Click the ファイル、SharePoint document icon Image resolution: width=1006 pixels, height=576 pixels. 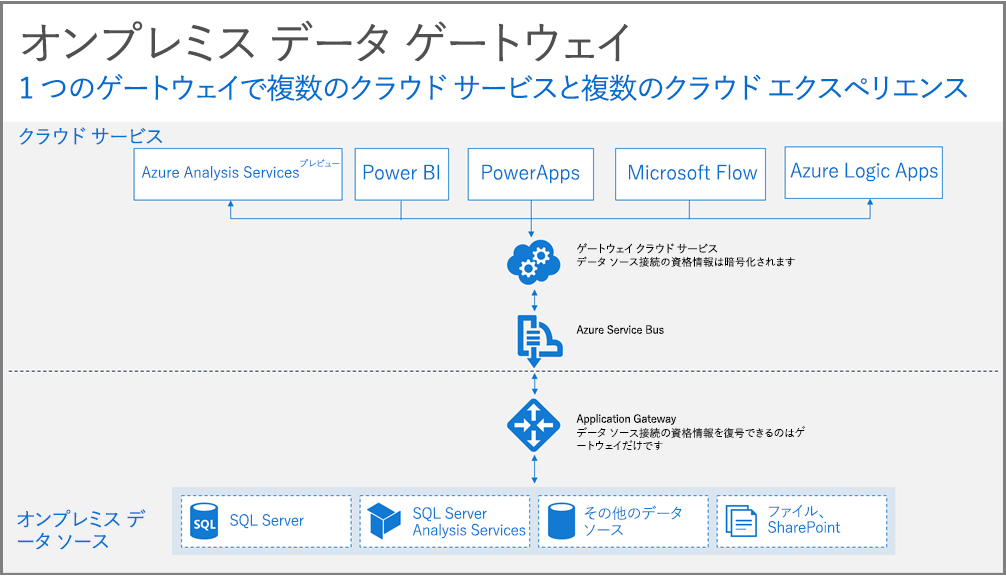coord(741,520)
